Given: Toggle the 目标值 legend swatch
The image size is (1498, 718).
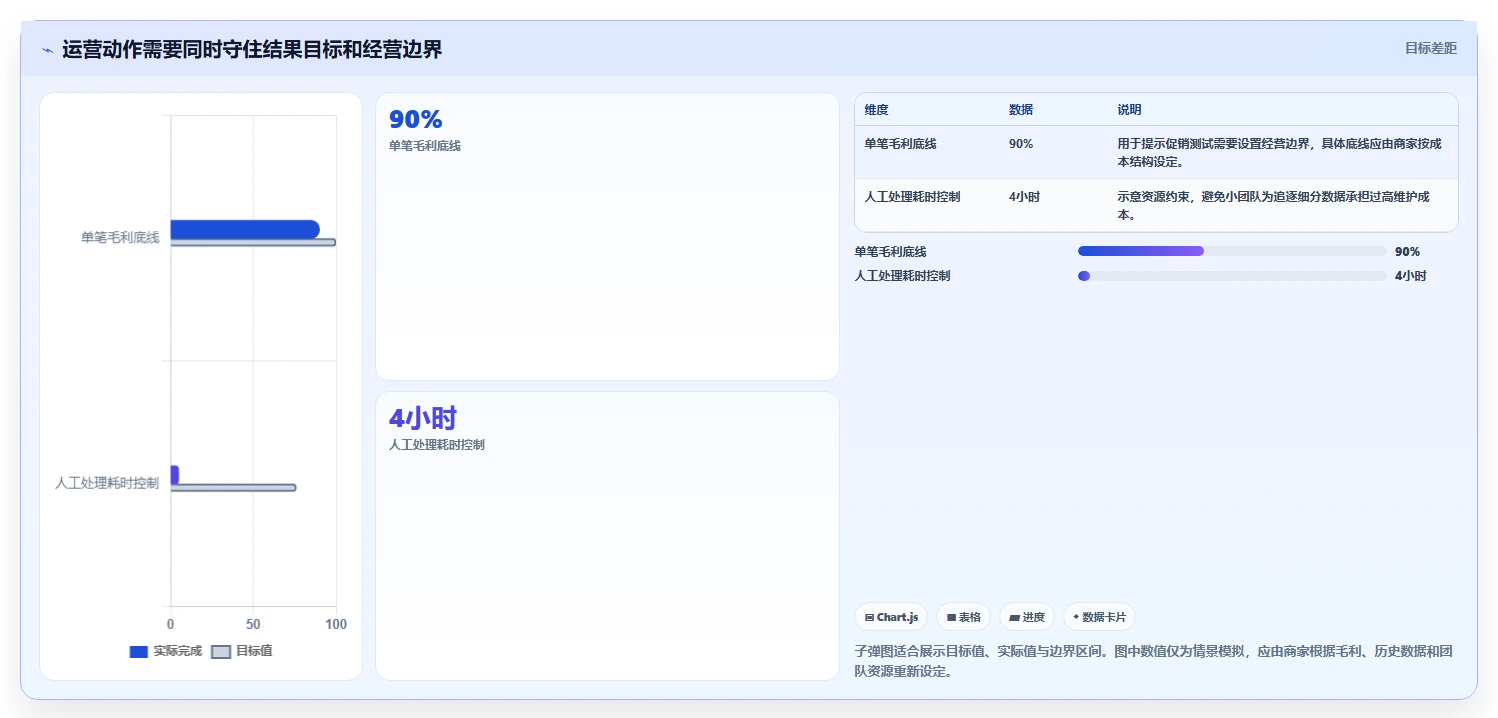Looking at the screenshot, I should click(x=222, y=652).
